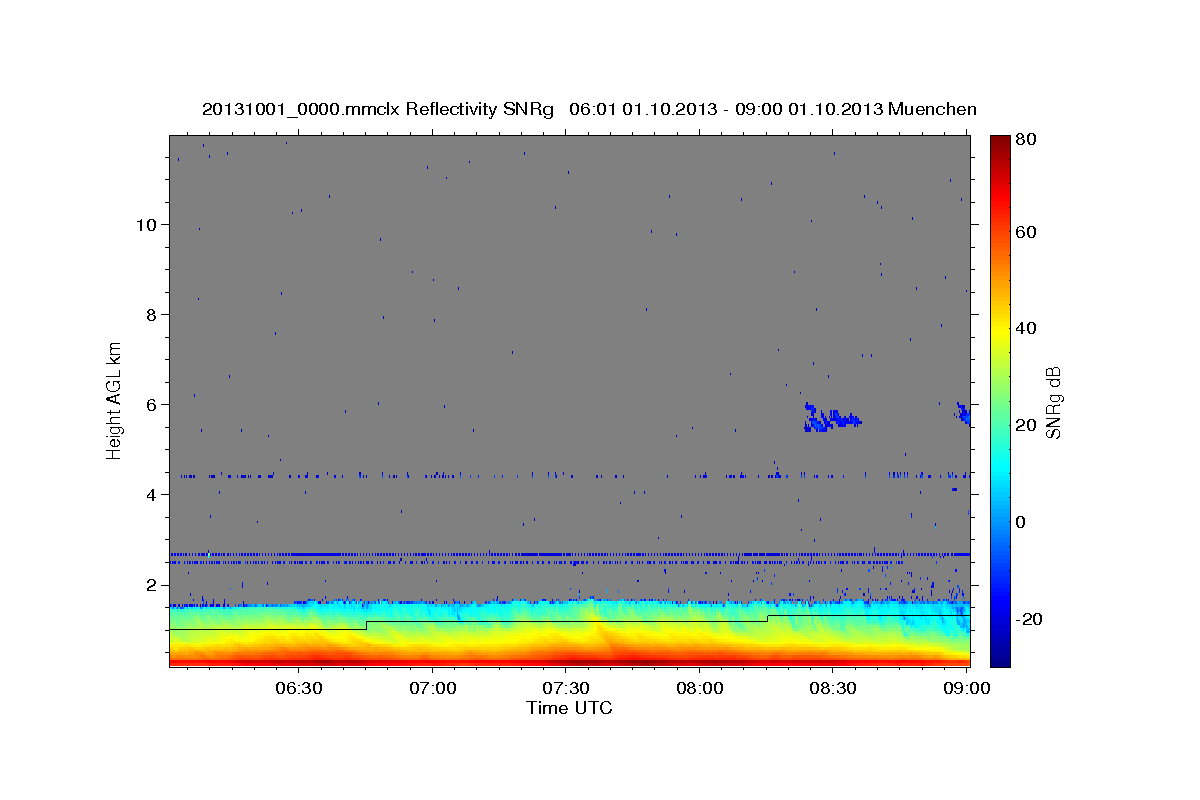The width and height of the screenshot is (1200, 800).
Task: Click the 'SNRg dB' colorbar label
Action: pos(1053,402)
